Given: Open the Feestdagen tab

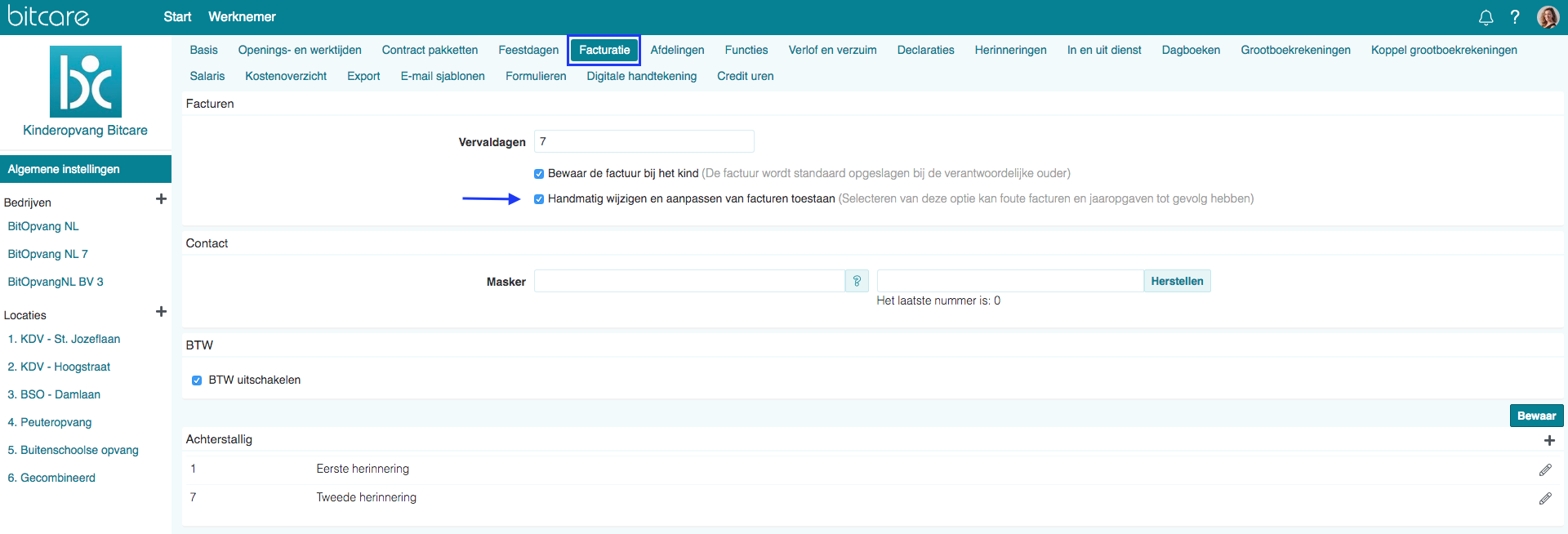Looking at the screenshot, I should [x=528, y=50].
